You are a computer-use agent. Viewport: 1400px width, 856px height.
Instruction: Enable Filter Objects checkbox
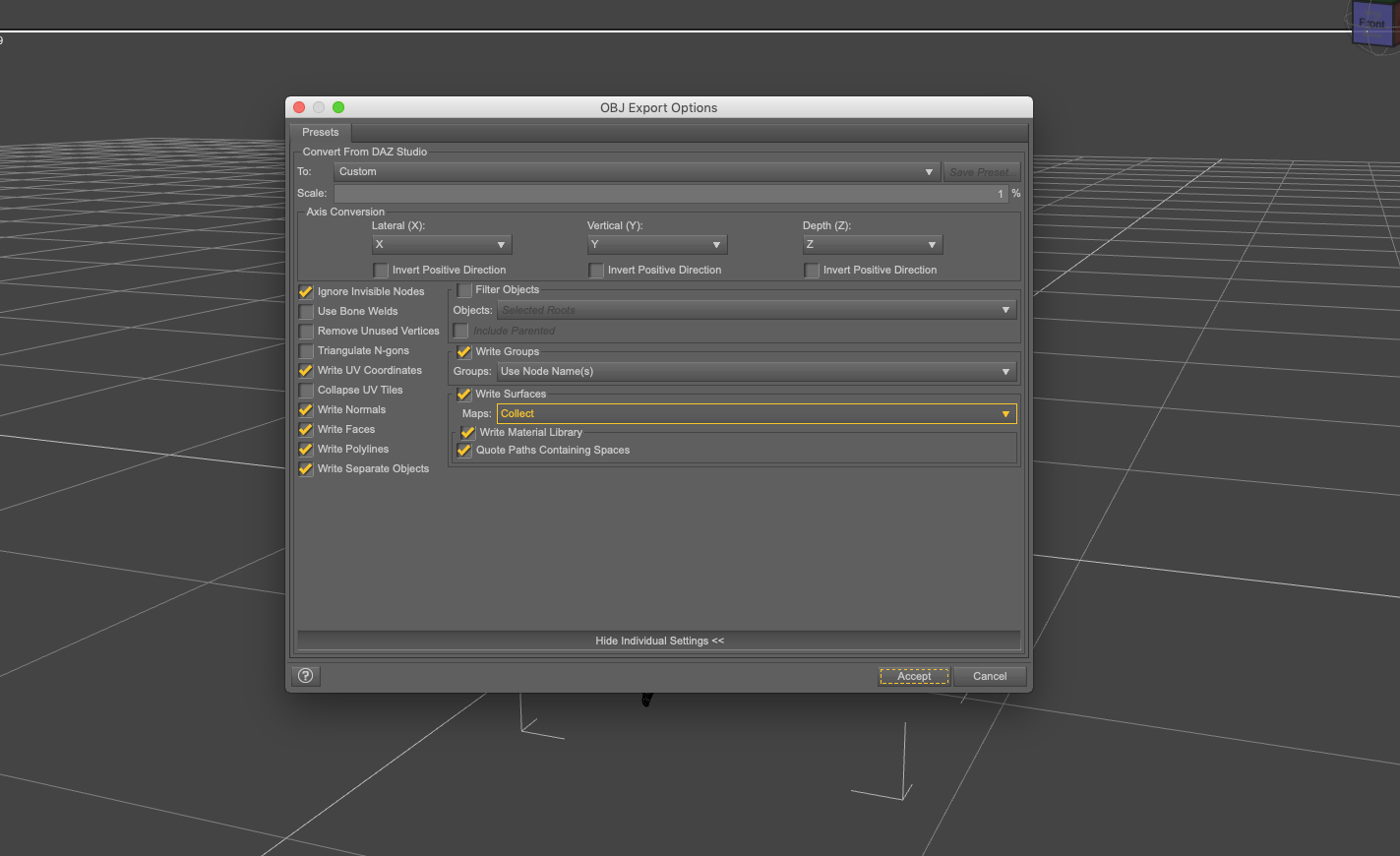tap(464, 290)
